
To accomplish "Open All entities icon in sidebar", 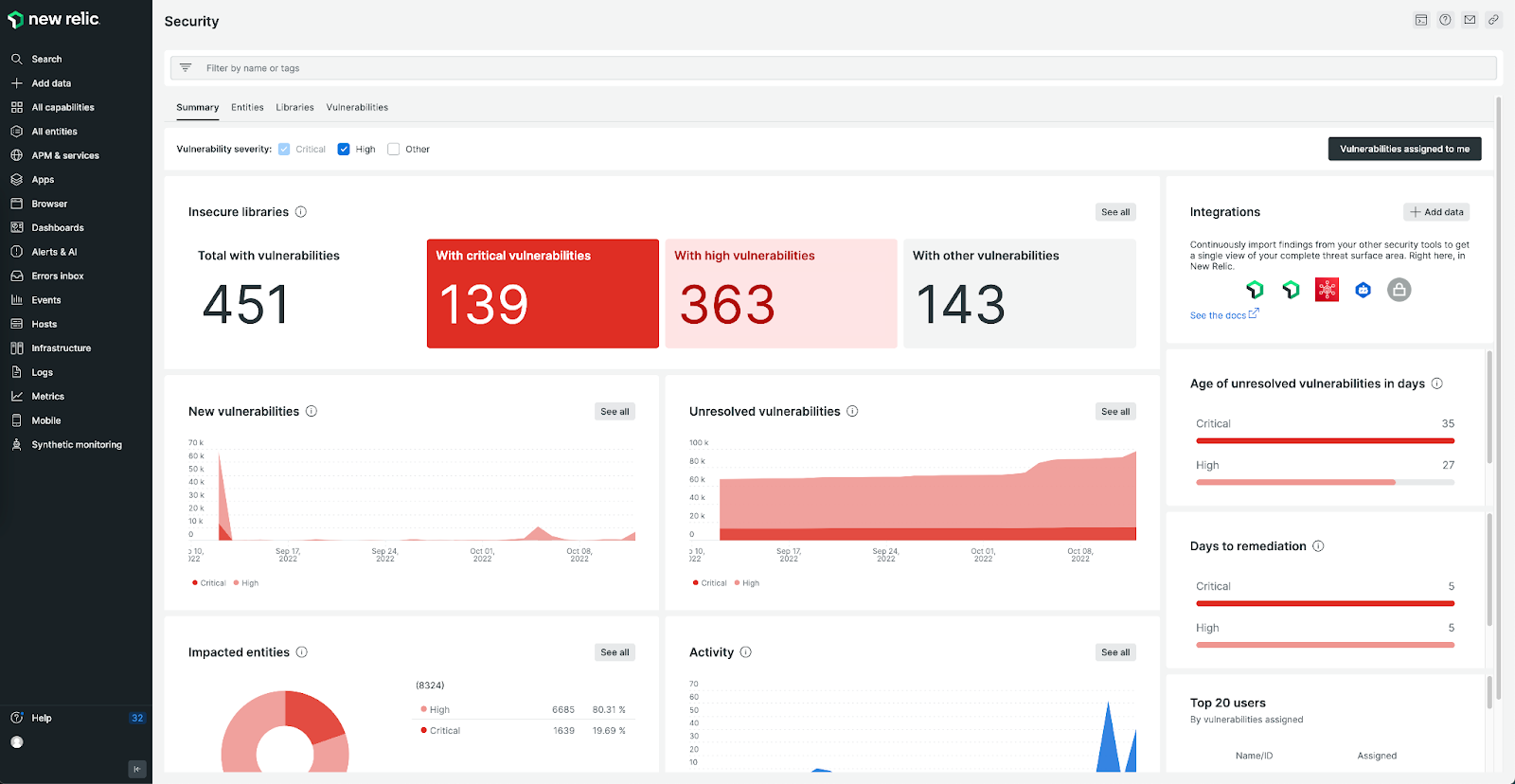I will pos(16,132).
